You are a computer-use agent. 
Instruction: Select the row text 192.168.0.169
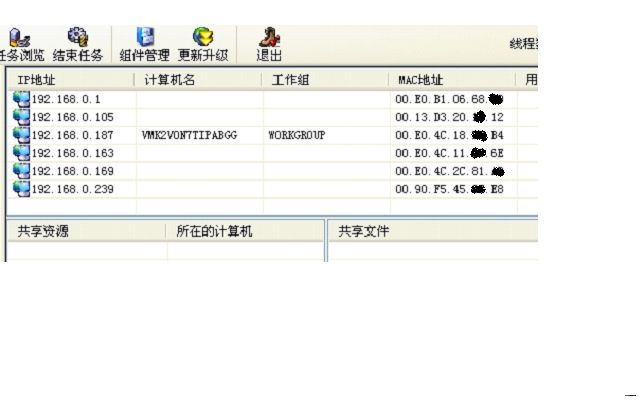point(73,171)
